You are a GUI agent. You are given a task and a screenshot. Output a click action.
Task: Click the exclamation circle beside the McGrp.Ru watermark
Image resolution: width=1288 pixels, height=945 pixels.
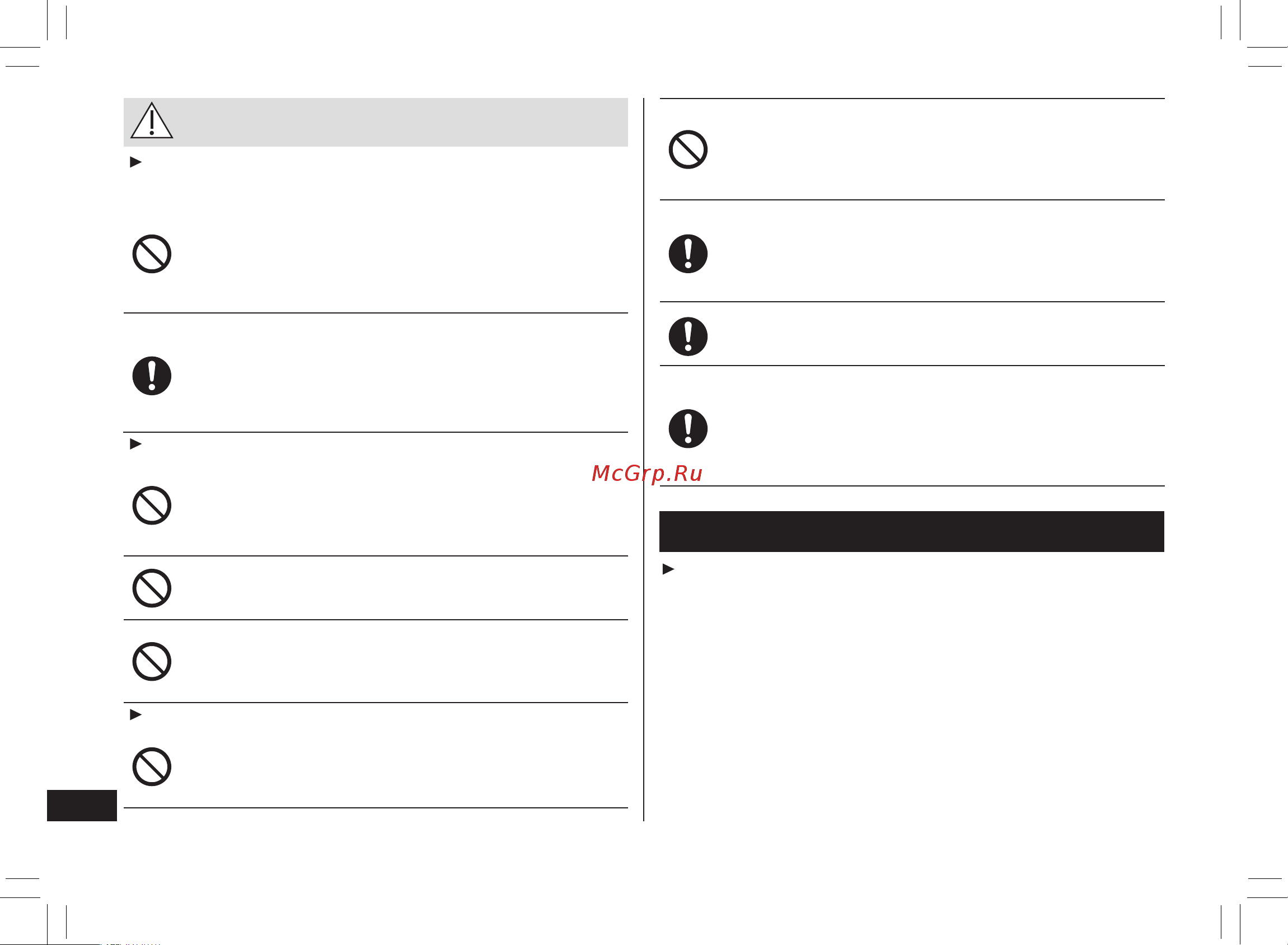coord(688,428)
